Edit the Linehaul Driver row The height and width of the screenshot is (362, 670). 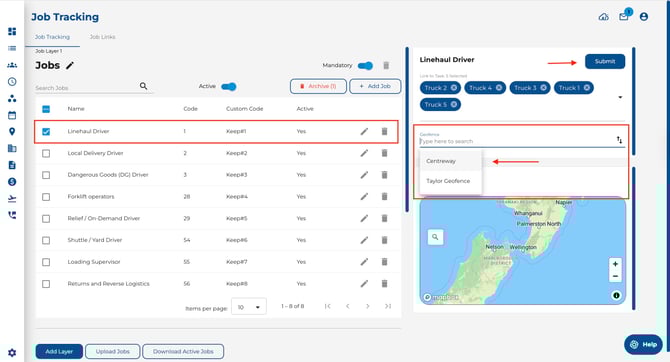click(364, 131)
